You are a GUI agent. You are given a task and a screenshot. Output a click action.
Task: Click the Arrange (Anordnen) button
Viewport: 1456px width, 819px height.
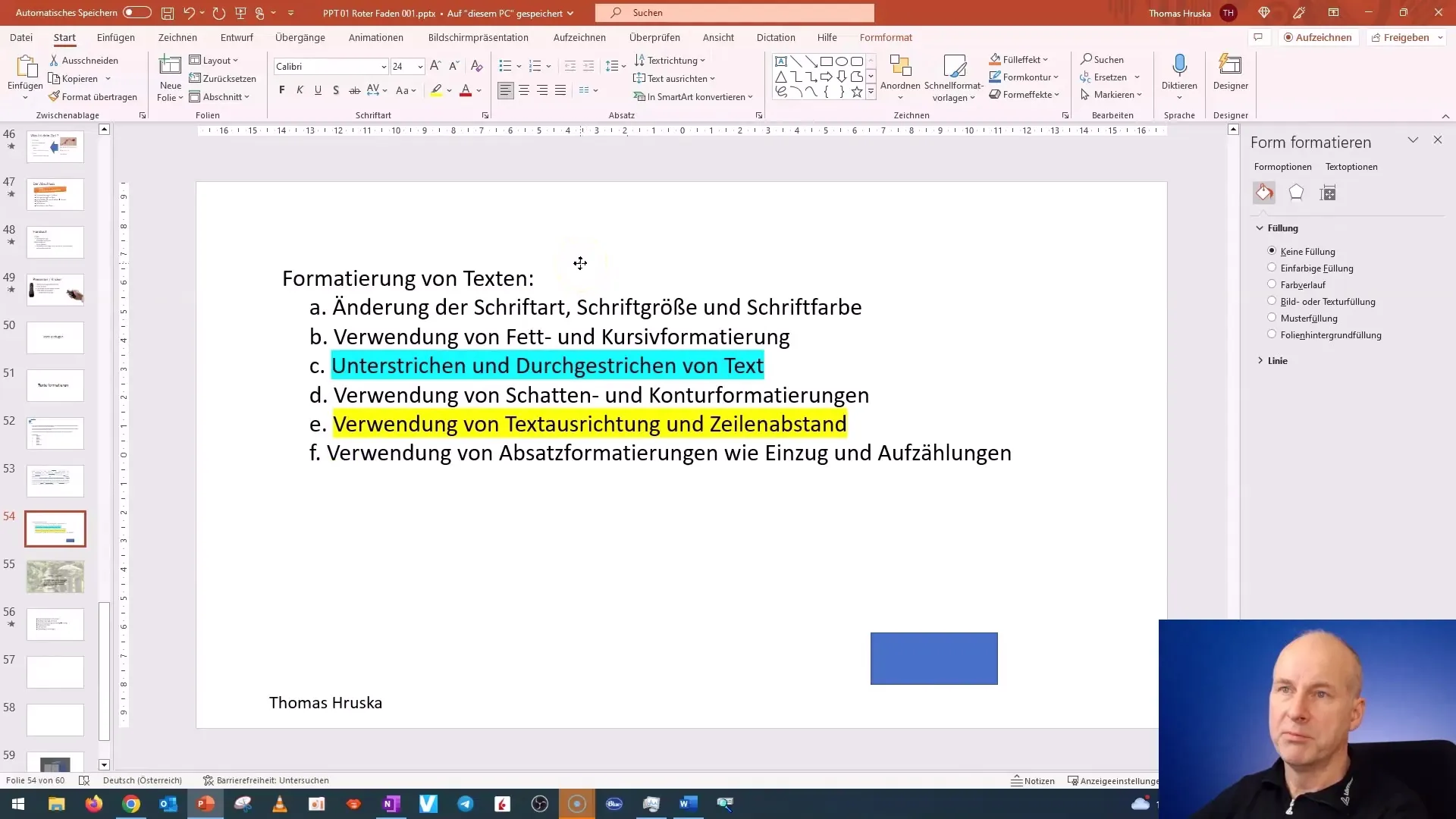(x=900, y=77)
